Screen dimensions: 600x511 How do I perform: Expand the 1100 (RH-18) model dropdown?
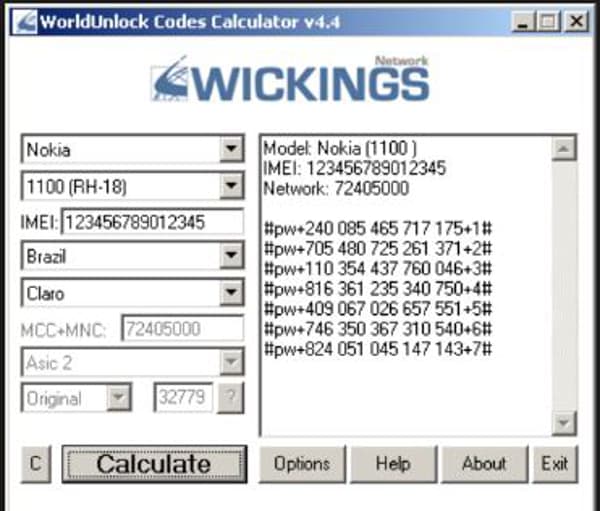(231, 186)
